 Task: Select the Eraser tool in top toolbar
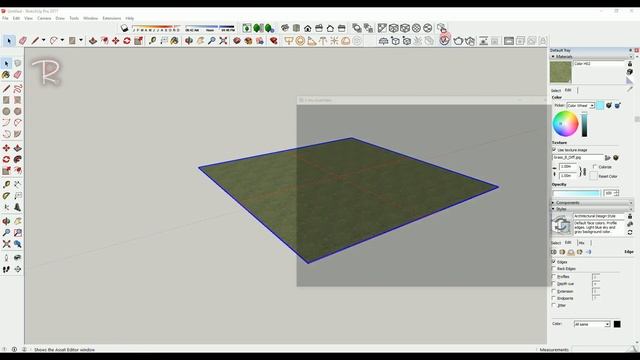coord(23,40)
